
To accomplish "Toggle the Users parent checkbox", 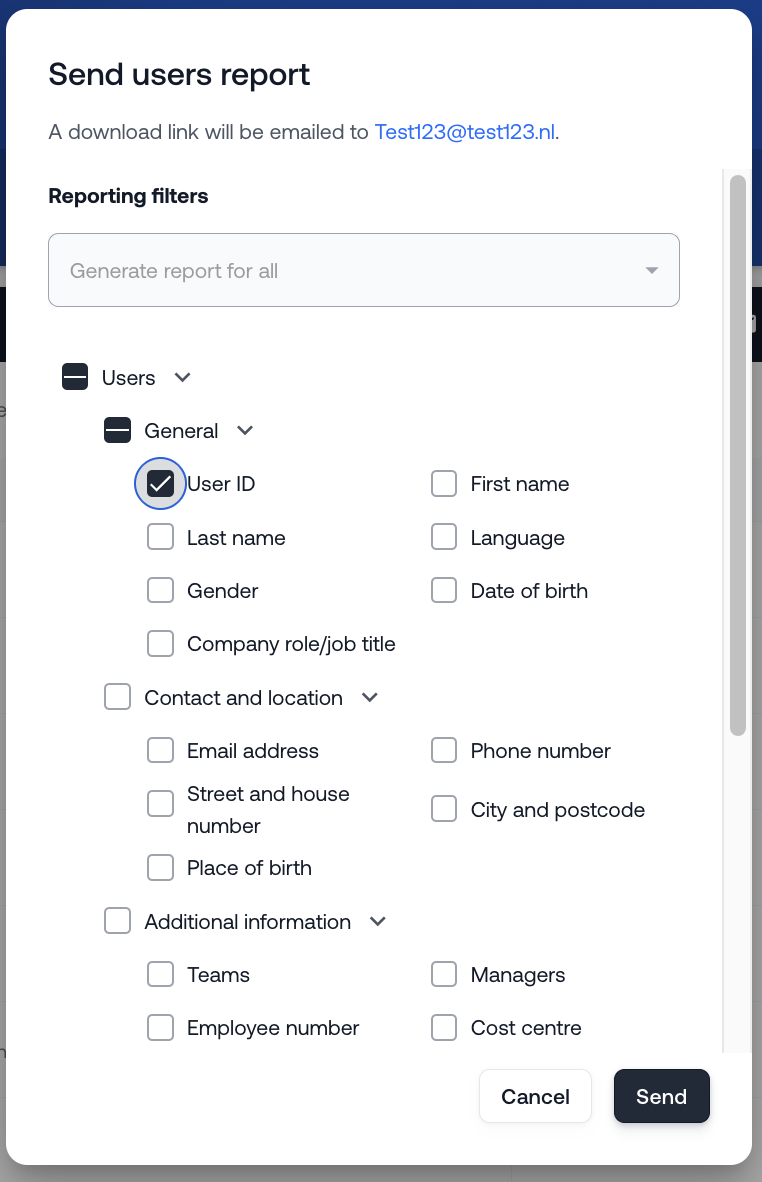I will point(75,378).
